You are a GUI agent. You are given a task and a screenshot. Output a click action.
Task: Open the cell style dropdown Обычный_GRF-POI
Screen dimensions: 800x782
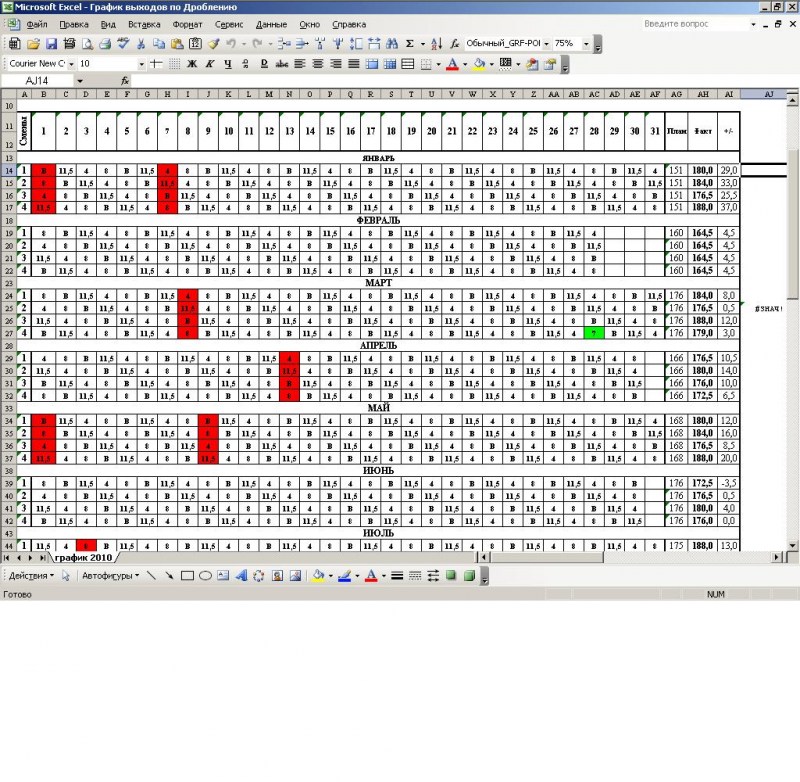point(546,44)
